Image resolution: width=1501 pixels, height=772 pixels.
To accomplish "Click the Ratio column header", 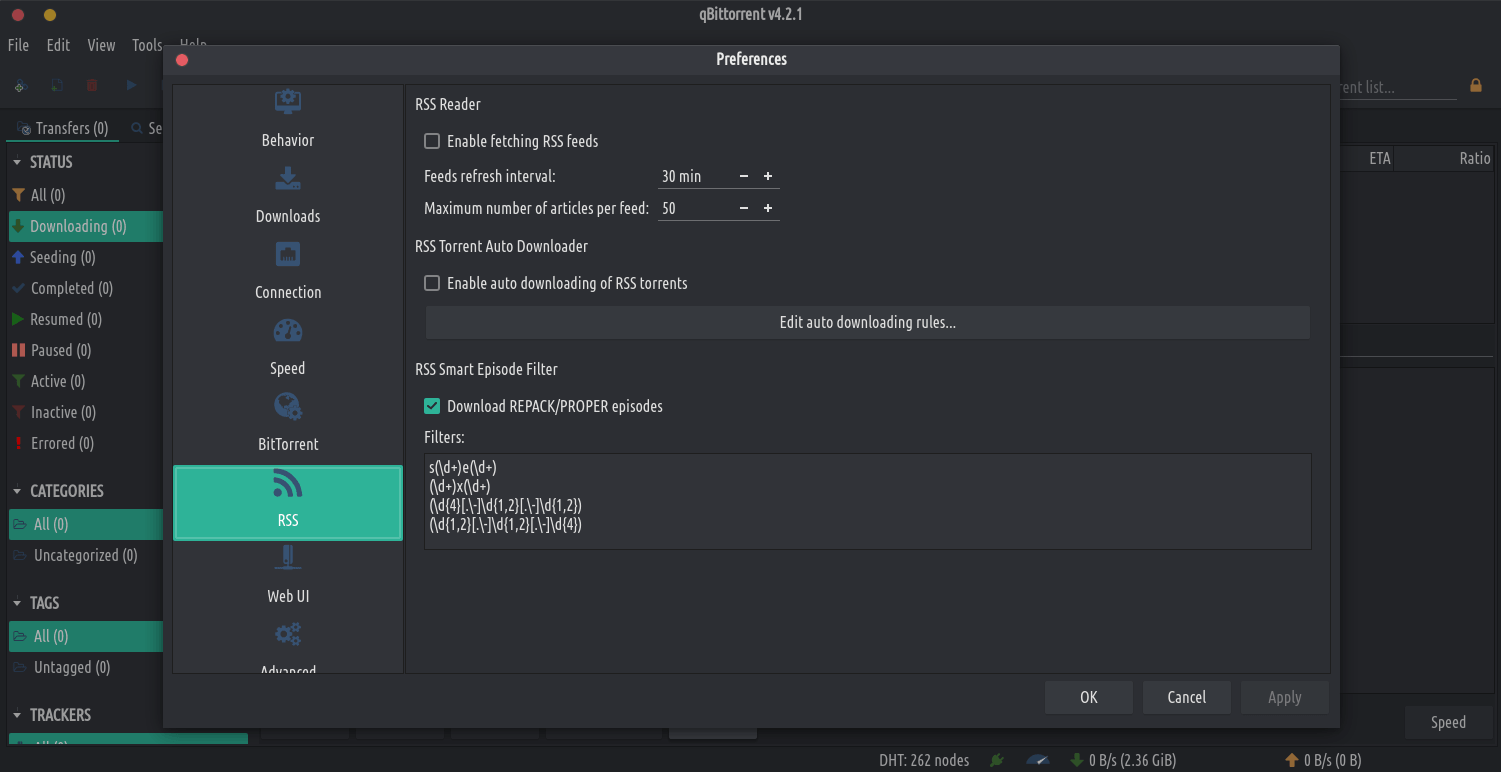I will (x=1474, y=158).
